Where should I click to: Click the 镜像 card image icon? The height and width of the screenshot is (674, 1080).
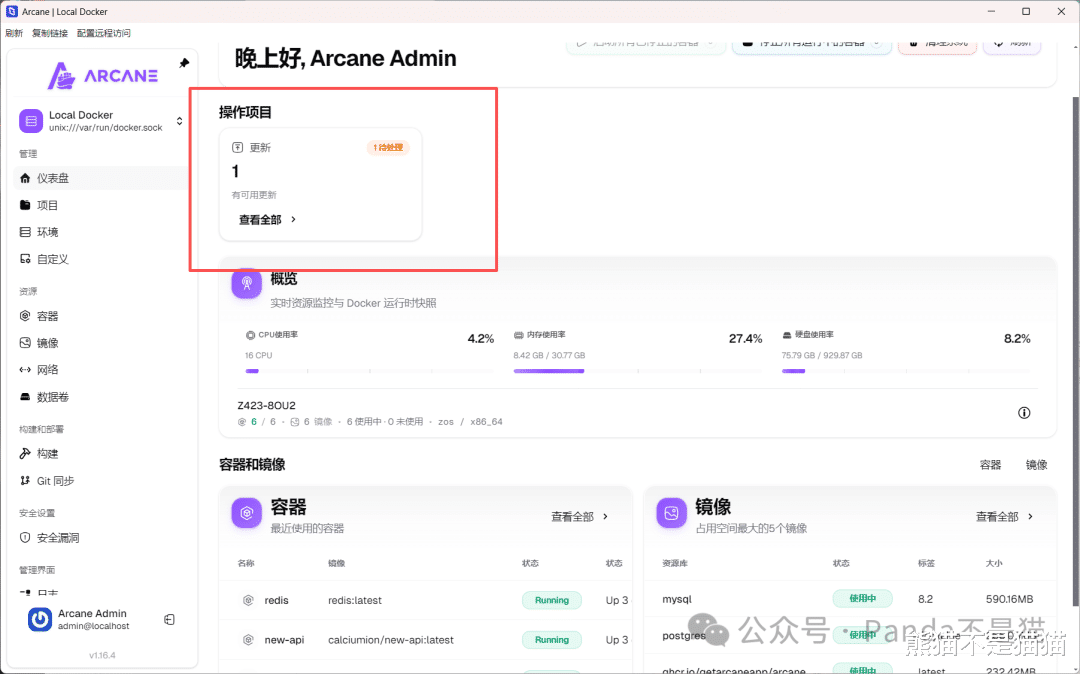672,513
